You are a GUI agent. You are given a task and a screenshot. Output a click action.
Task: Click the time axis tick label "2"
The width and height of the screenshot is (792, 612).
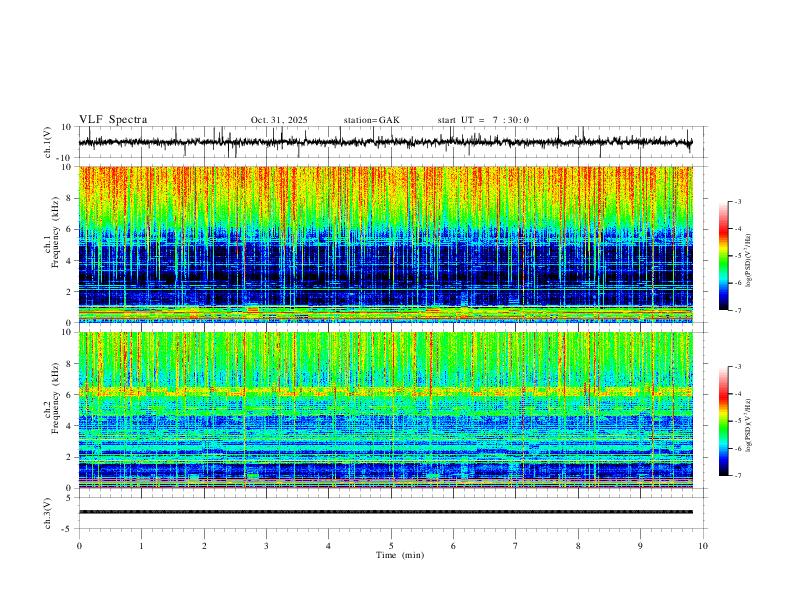204,546
